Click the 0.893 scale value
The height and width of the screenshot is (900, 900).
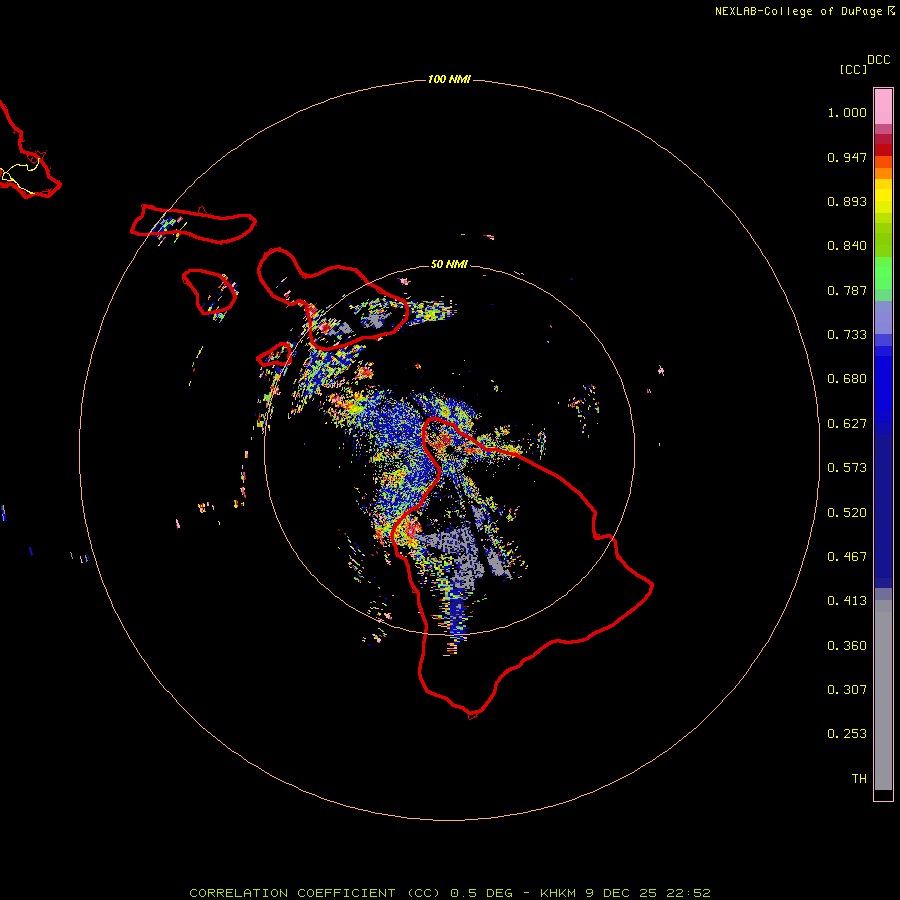pos(847,201)
